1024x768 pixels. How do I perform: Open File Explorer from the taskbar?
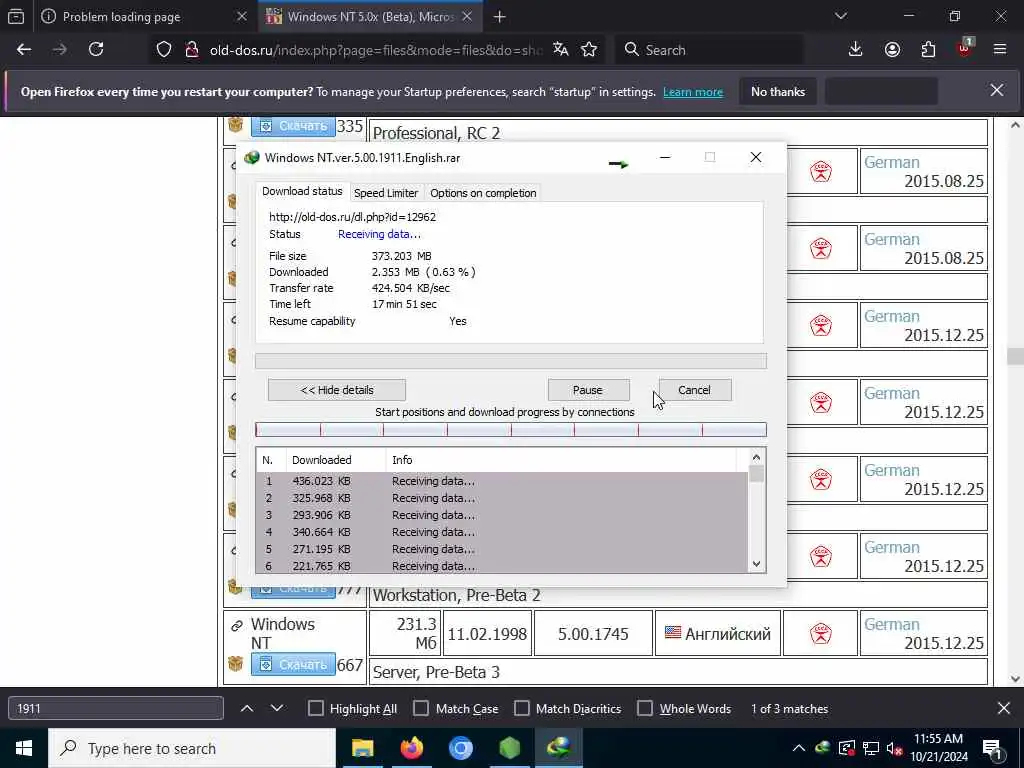click(362, 748)
